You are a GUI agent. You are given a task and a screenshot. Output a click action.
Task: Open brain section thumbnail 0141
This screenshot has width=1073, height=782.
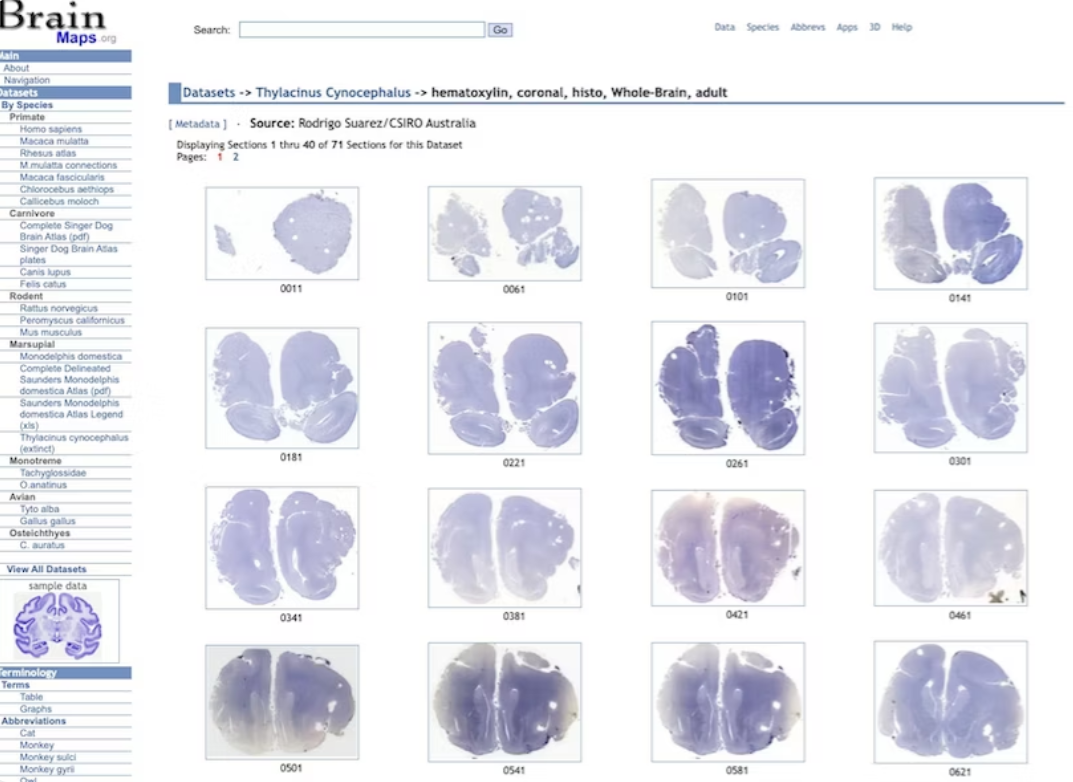click(x=950, y=234)
